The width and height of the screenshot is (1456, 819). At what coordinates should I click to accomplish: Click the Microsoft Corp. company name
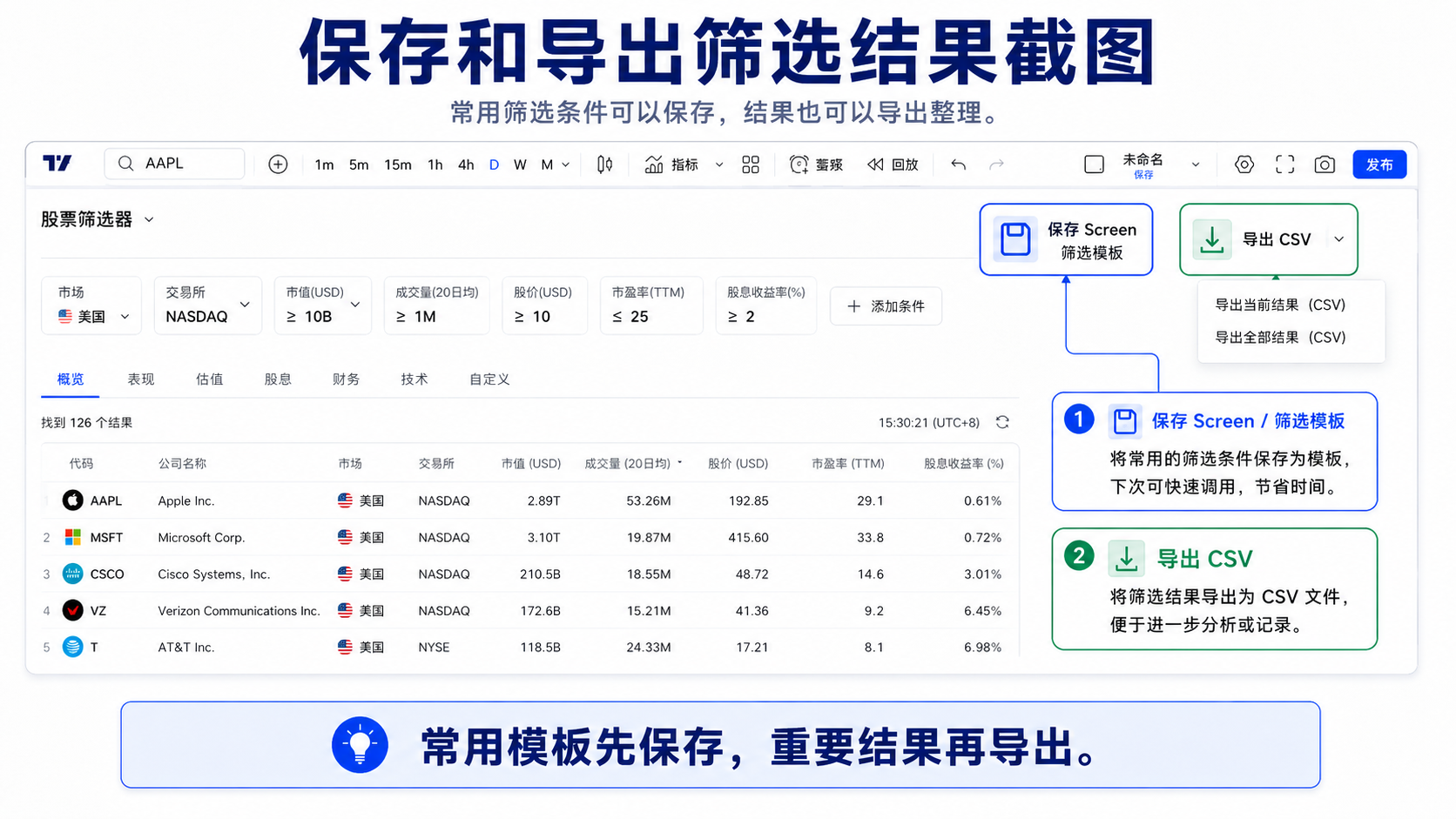point(201,538)
